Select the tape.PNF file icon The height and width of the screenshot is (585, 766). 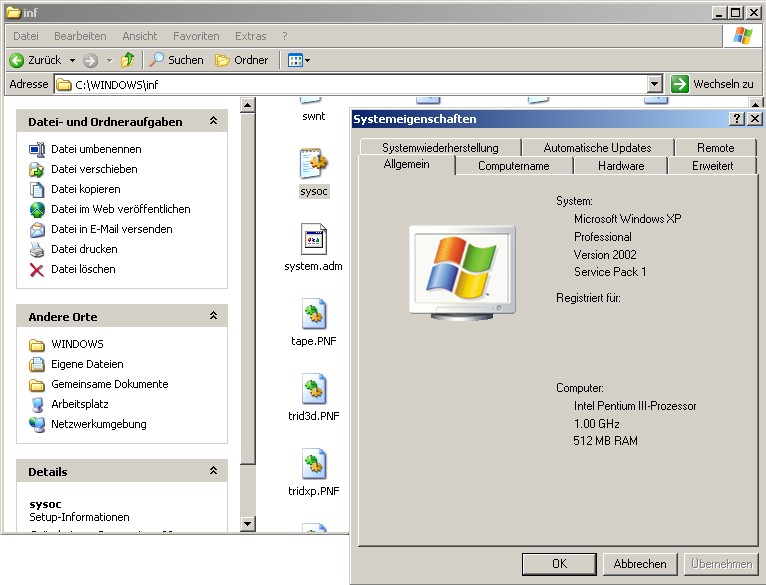tap(314, 314)
